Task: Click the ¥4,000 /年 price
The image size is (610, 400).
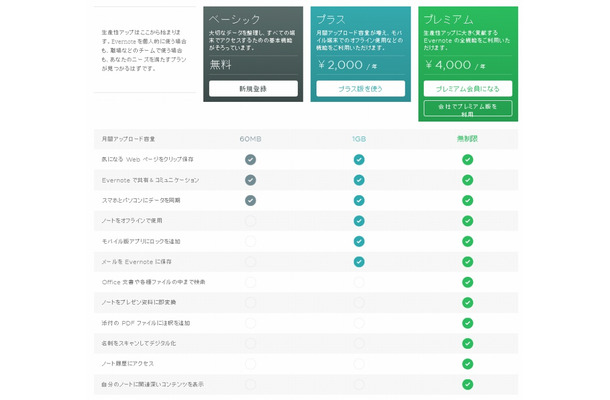Action: click(455, 65)
